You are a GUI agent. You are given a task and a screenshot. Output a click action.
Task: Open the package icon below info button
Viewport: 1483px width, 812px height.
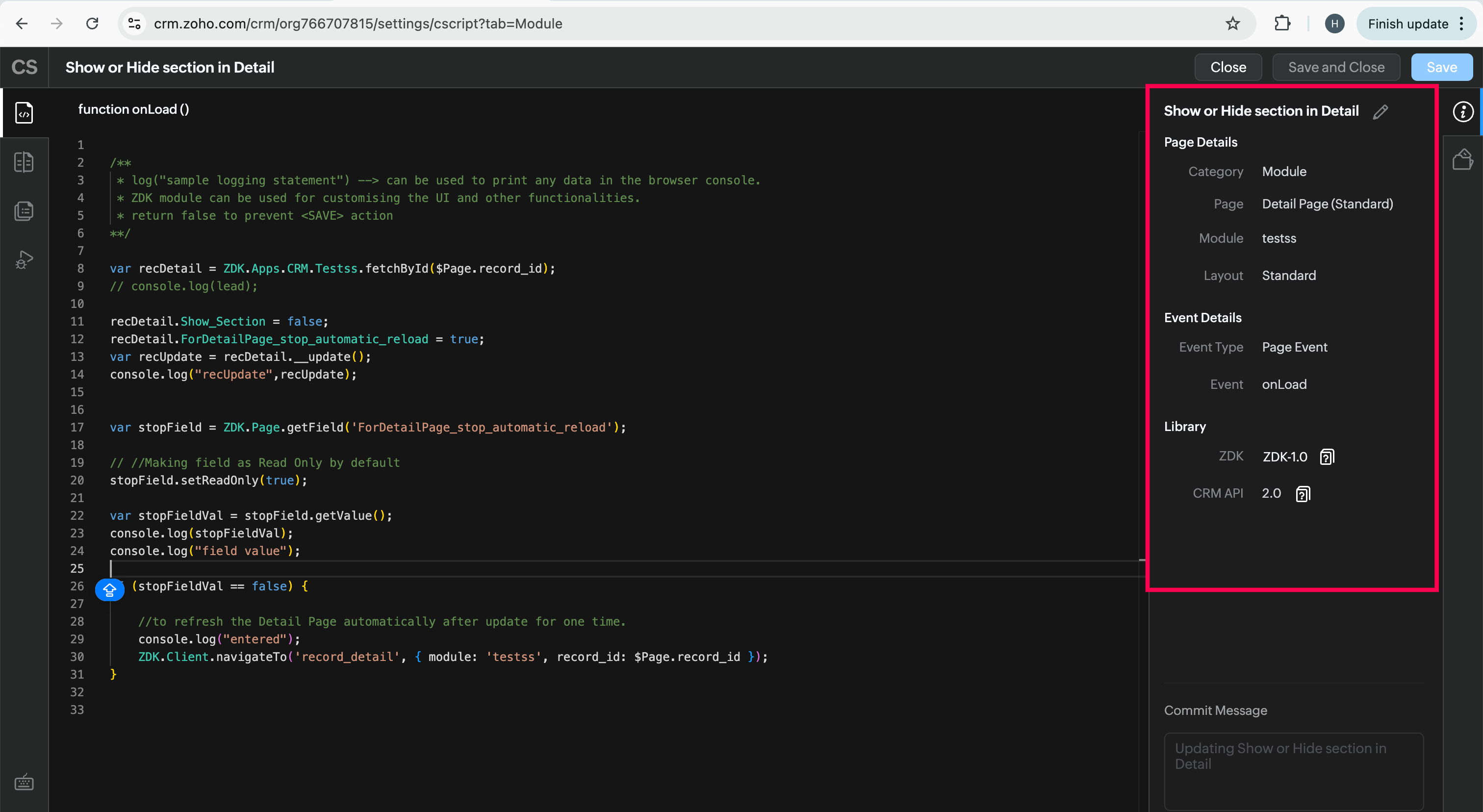[1462, 160]
